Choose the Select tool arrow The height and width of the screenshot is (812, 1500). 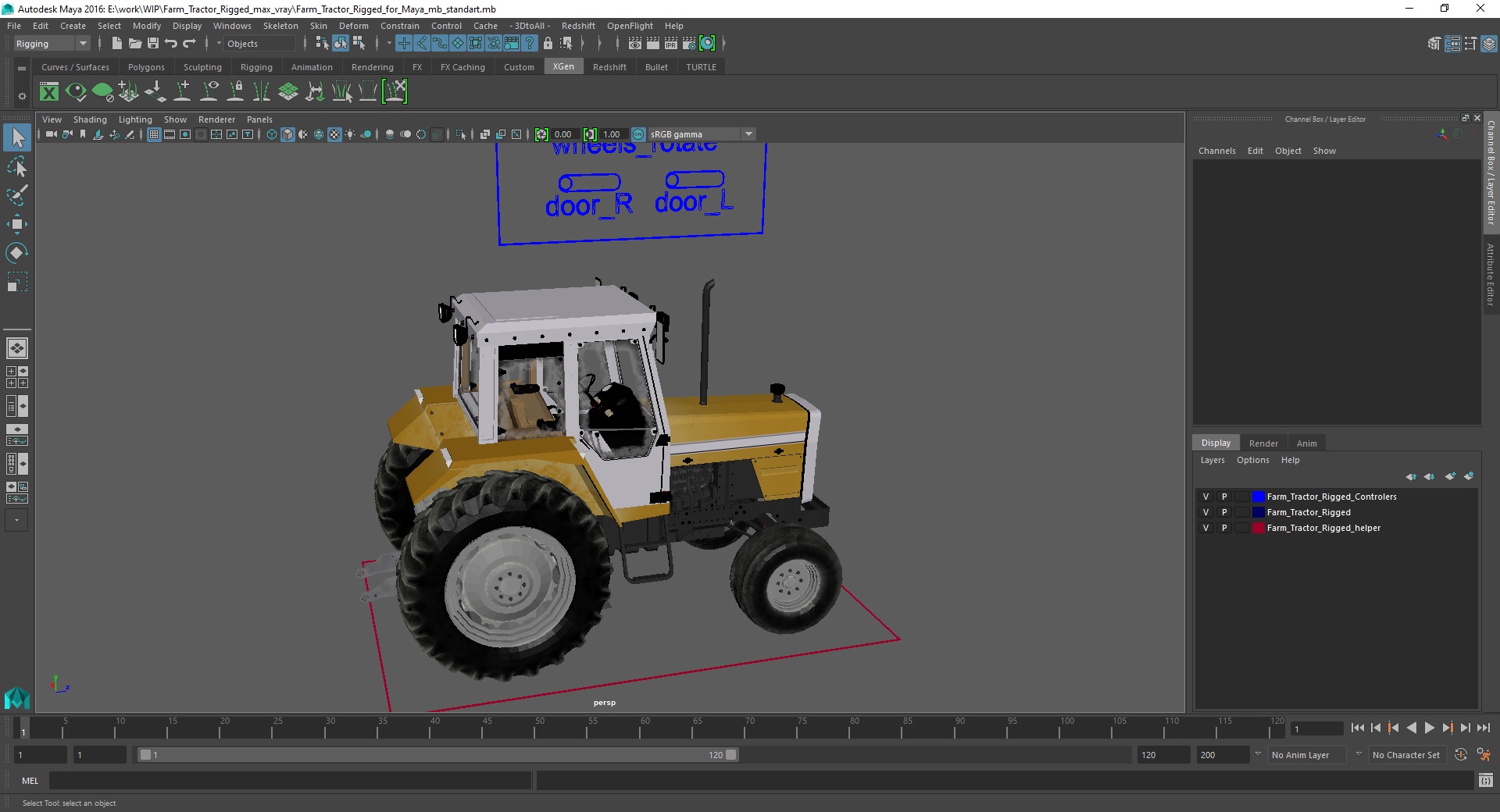tap(17, 137)
